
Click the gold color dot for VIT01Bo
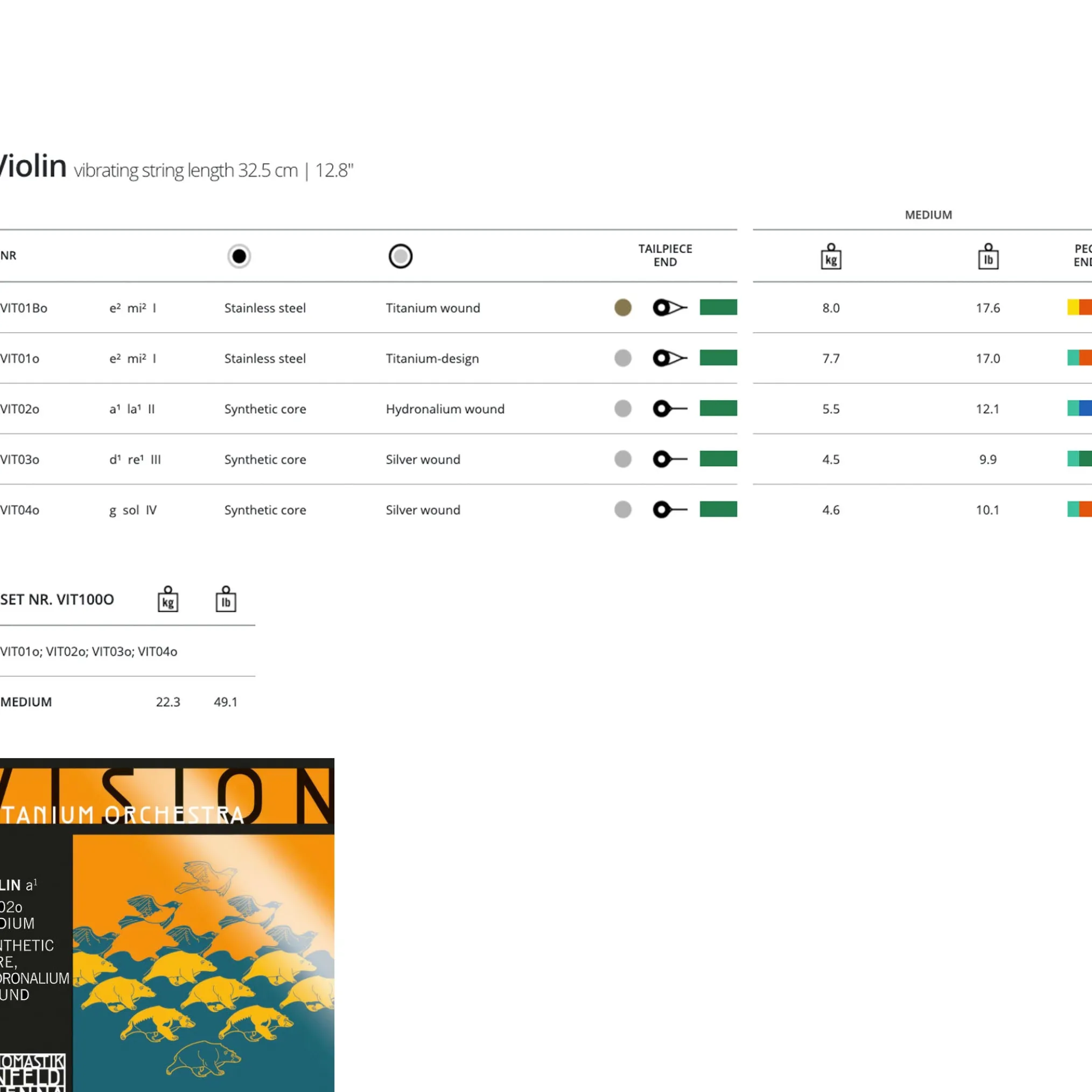(622, 307)
